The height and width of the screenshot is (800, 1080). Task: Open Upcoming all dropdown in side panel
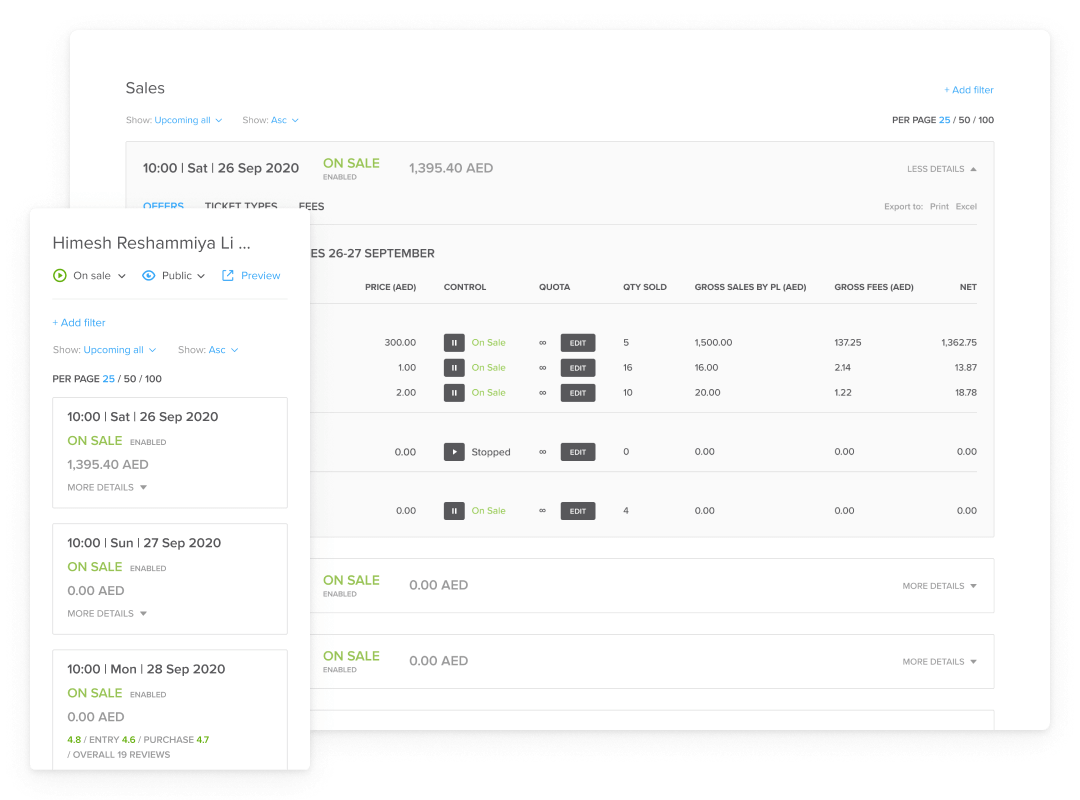pos(120,350)
